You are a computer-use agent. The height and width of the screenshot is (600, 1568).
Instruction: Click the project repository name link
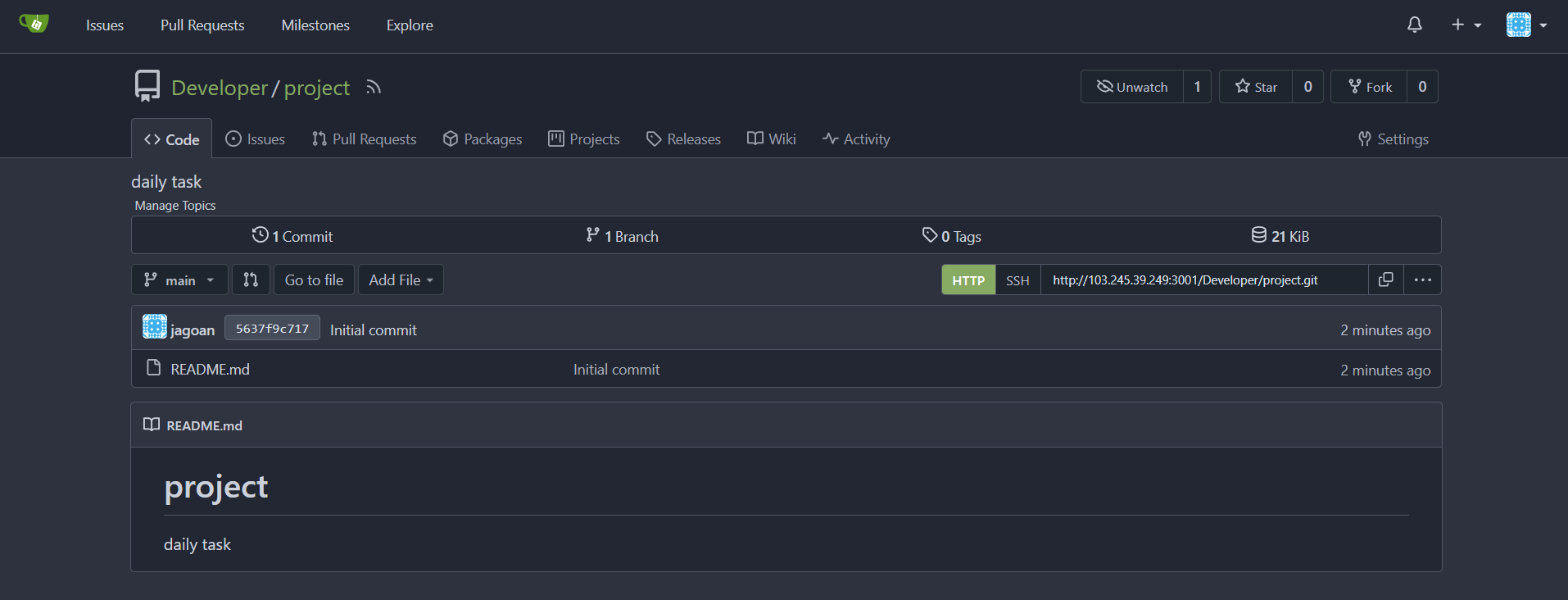click(x=317, y=88)
